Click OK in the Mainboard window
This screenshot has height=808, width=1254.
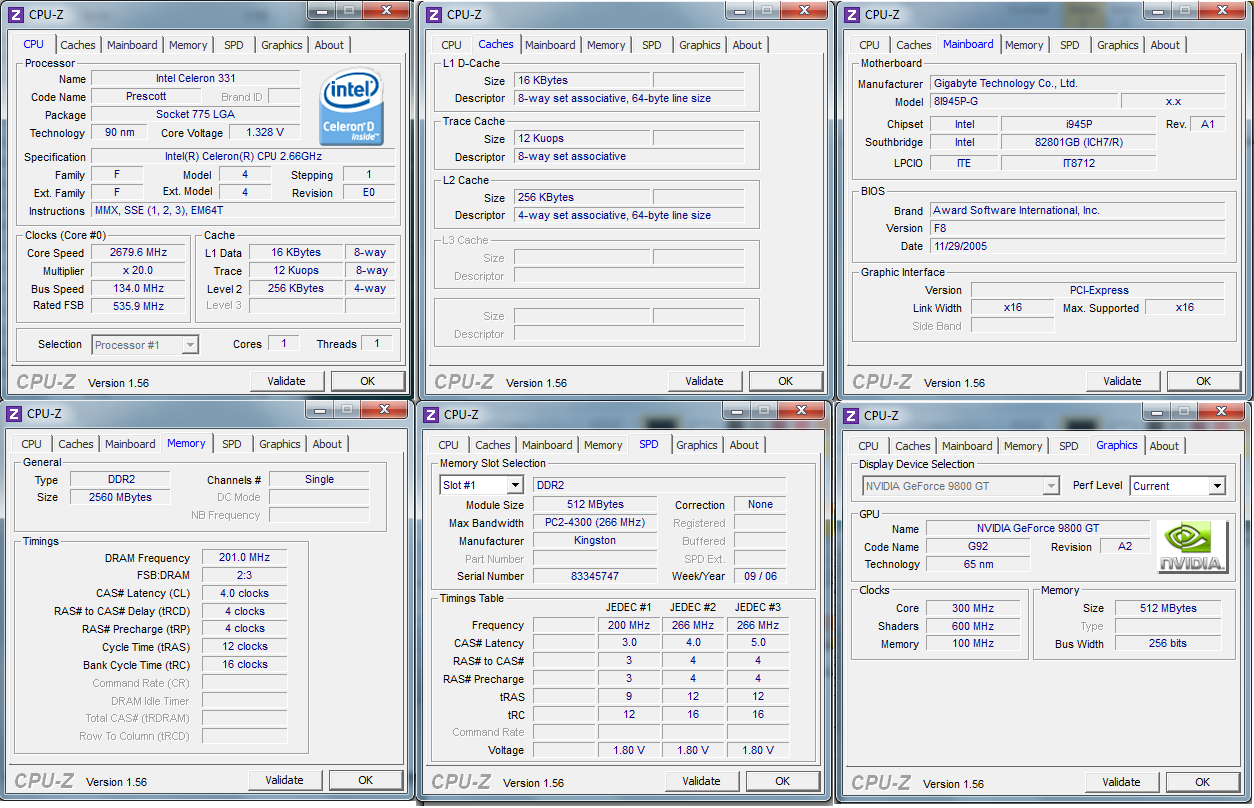click(1204, 381)
